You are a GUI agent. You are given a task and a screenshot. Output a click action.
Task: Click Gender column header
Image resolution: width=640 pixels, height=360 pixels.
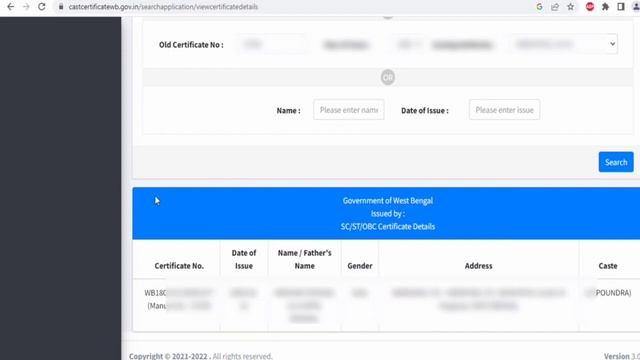[360, 266]
